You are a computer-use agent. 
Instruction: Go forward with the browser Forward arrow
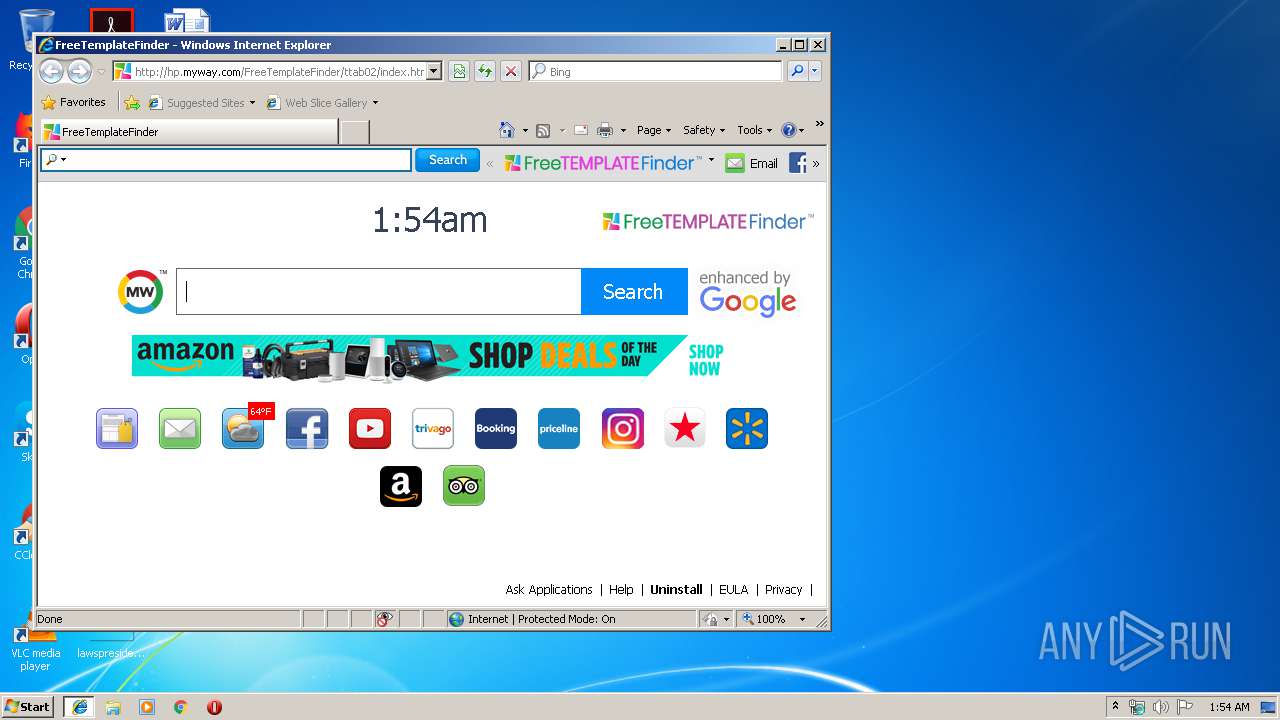click(79, 71)
